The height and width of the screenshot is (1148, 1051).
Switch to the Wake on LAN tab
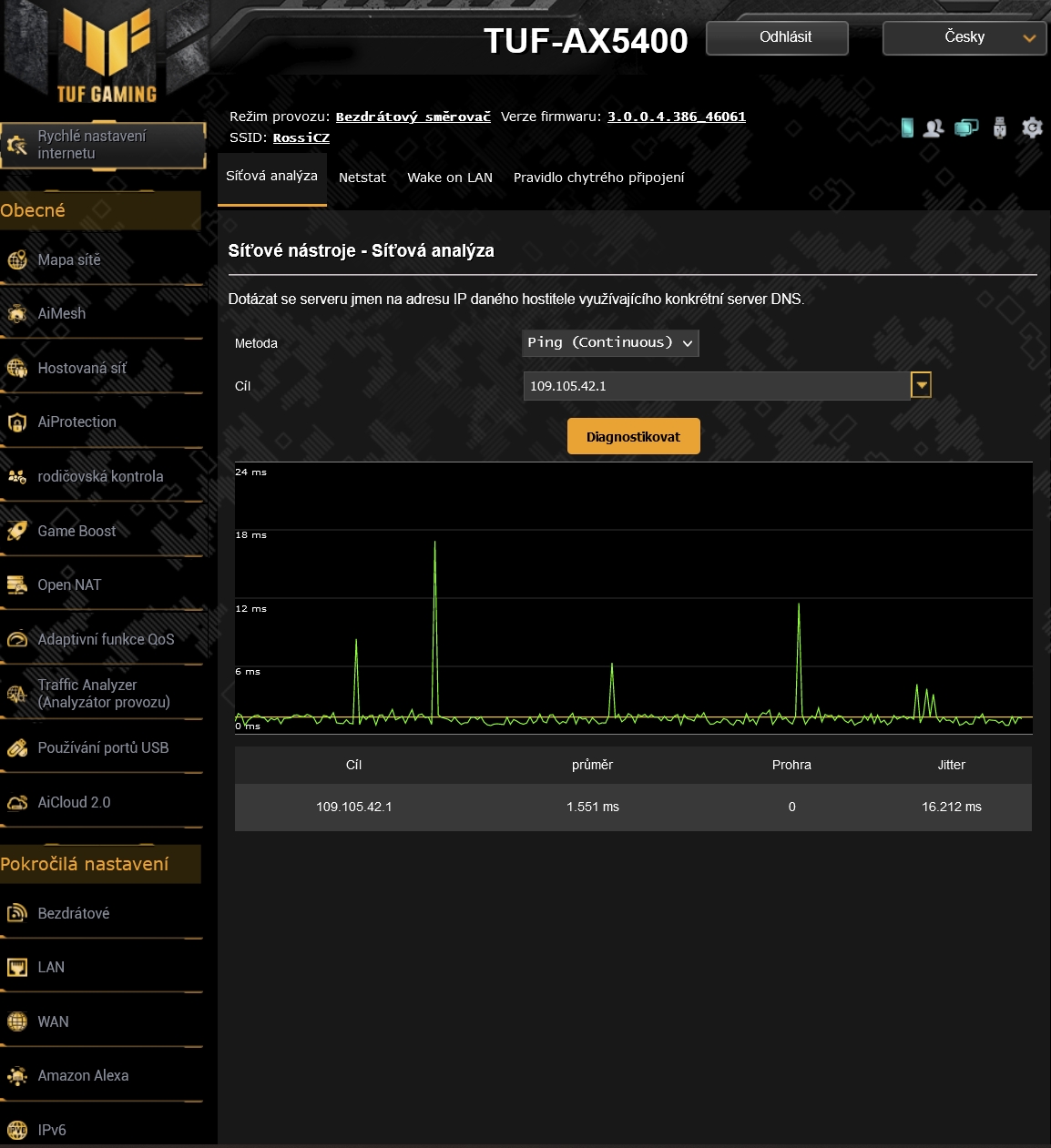pyautogui.click(x=450, y=178)
